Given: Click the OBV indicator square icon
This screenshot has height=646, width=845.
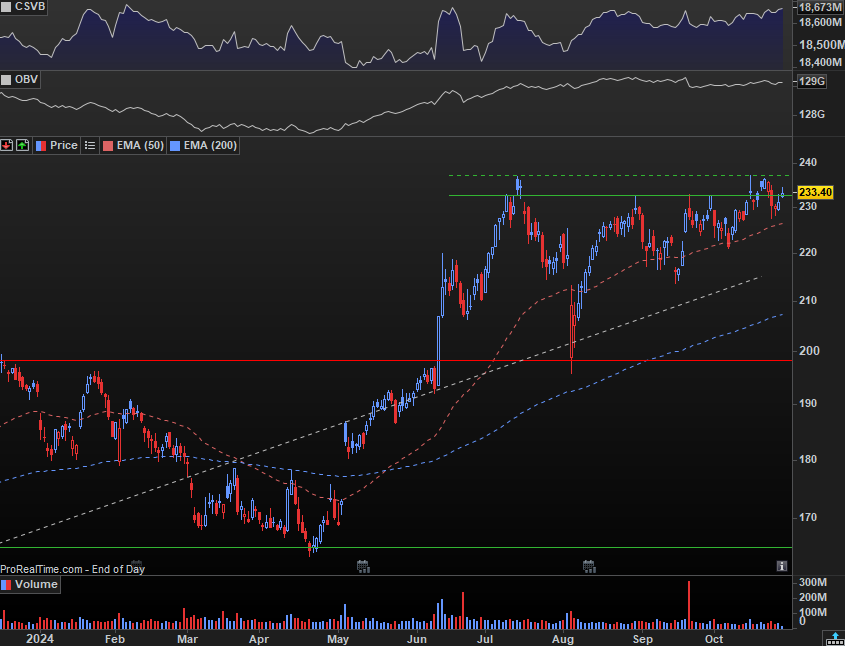Looking at the screenshot, I should pos(6,80).
